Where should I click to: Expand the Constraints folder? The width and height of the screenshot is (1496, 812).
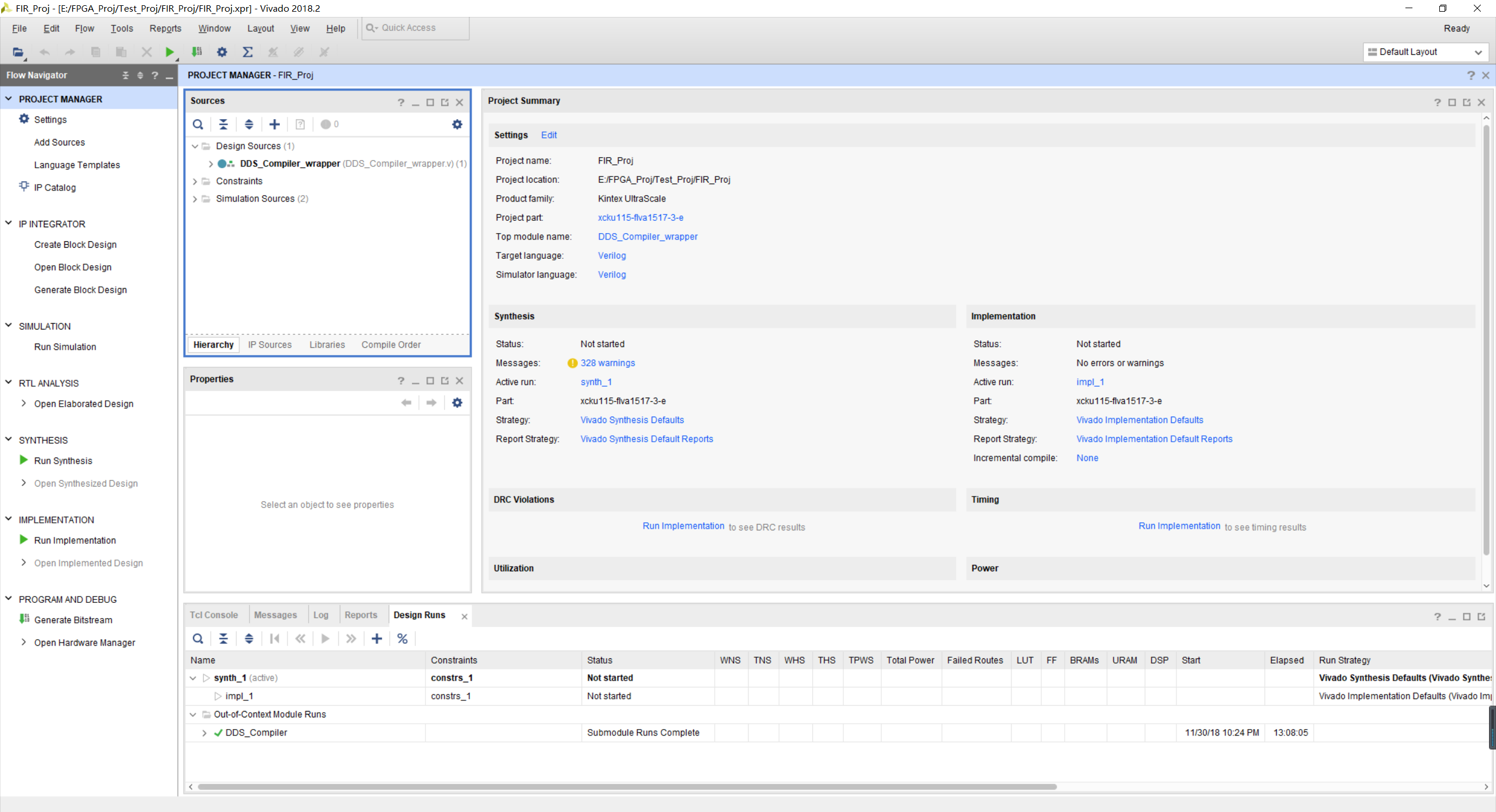pos(195,181)
